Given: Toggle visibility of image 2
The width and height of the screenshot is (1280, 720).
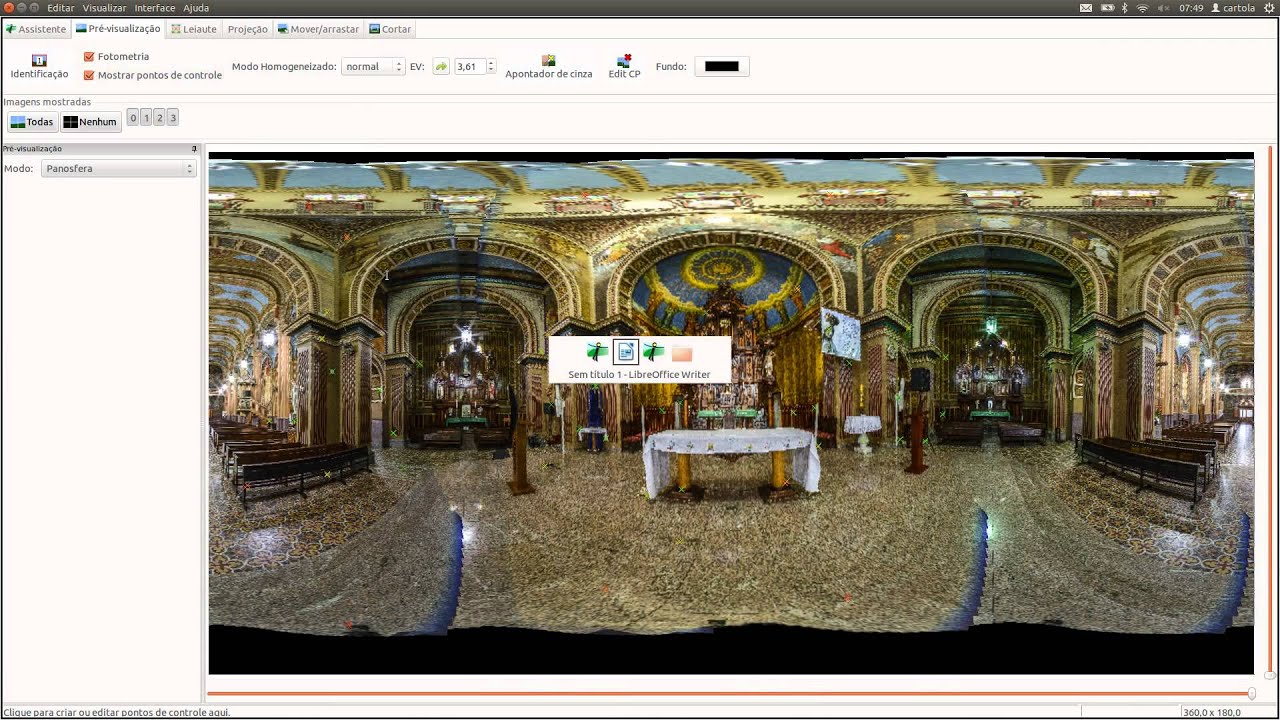Looking at the screenshot, I should tap(159, 118).
